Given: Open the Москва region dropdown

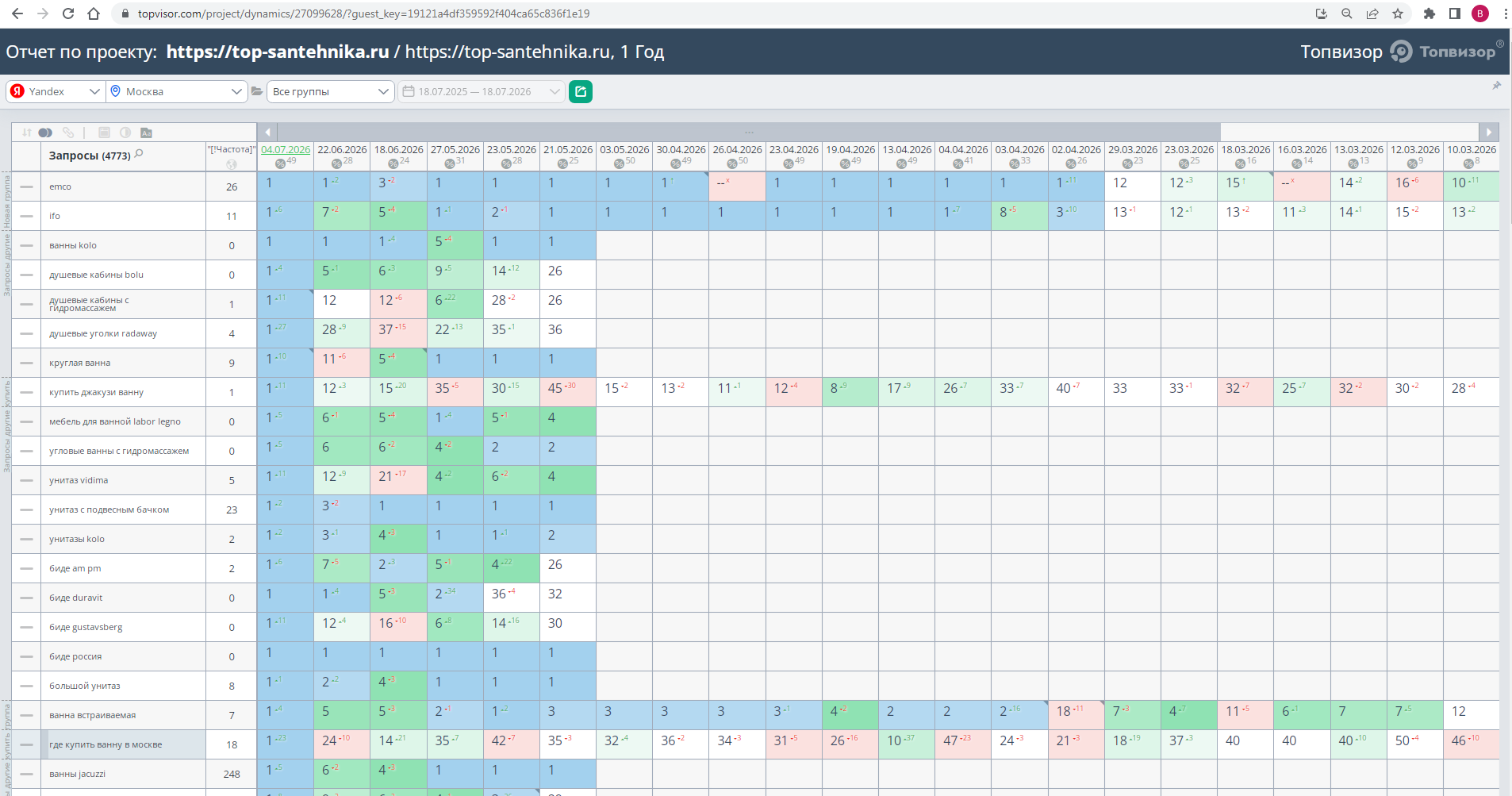Looking at the screenshot, I should [177, 91].
